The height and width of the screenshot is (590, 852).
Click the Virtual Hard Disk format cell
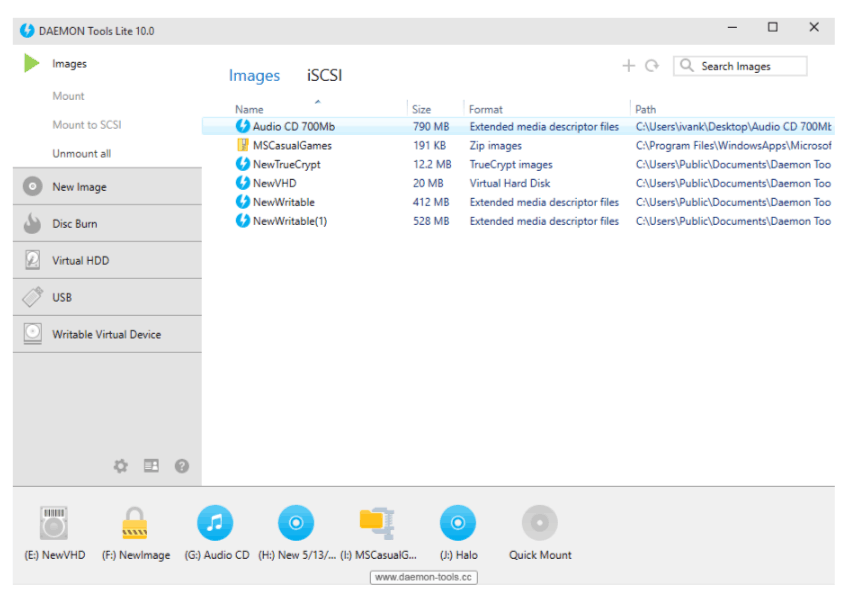[x=510, y=183]
